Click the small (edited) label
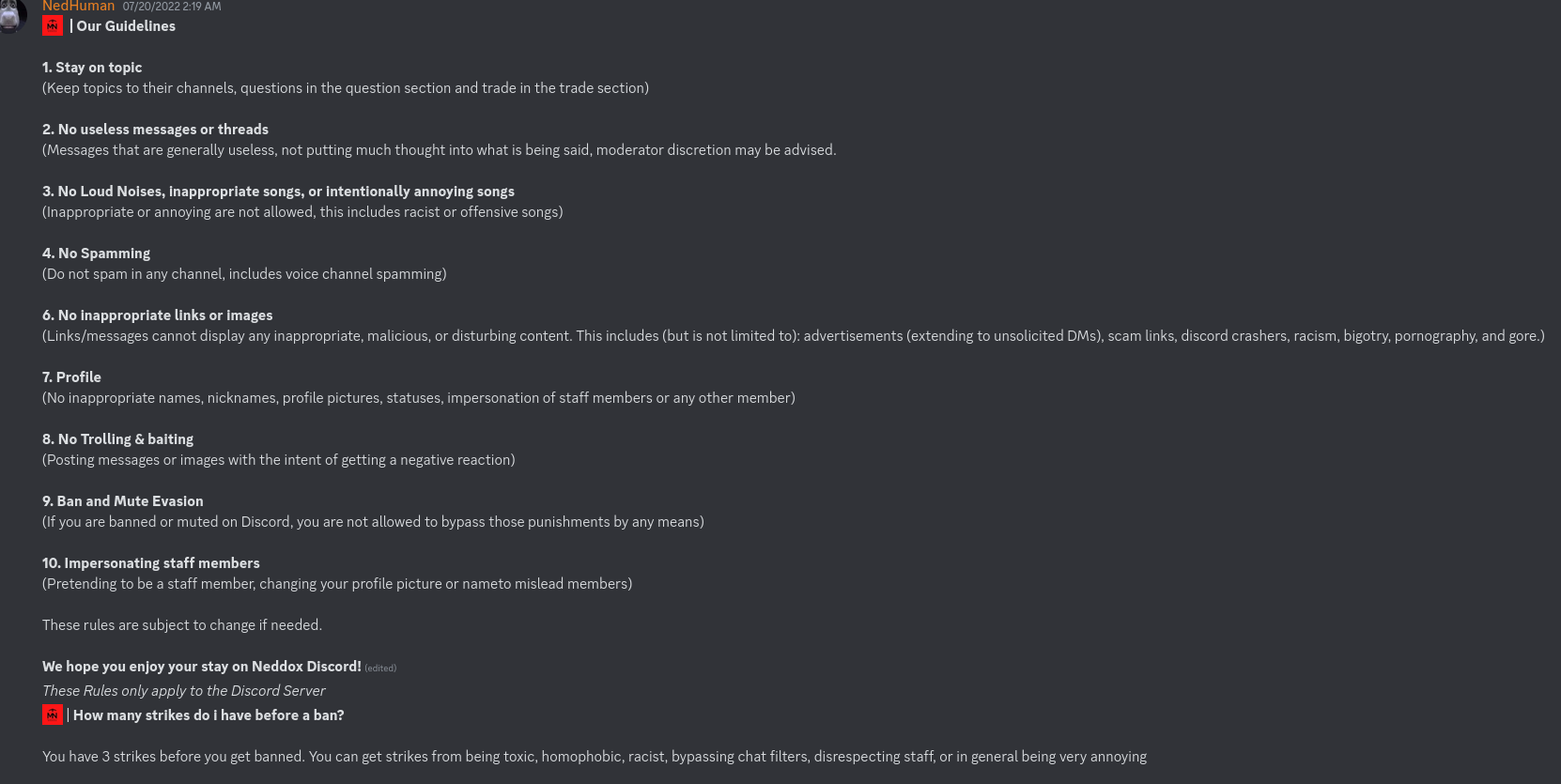This screenshot has width=1561, height=784. tap(380, 669)
